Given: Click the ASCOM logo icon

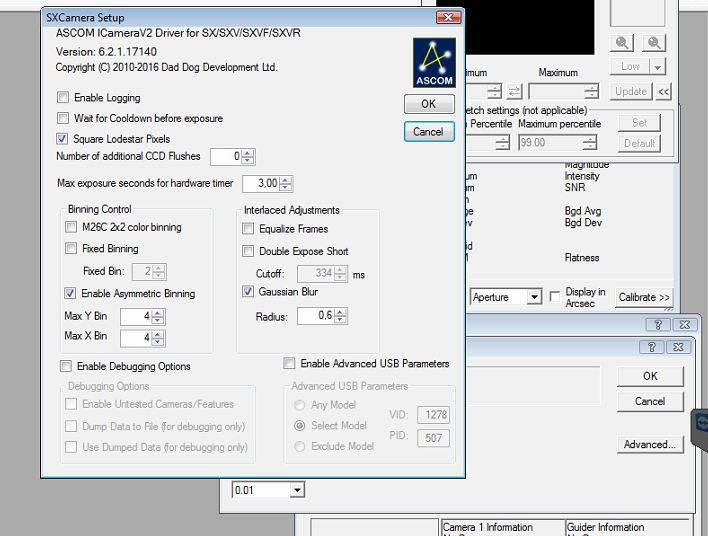Looking at the screenshot, I should (434, 62).
